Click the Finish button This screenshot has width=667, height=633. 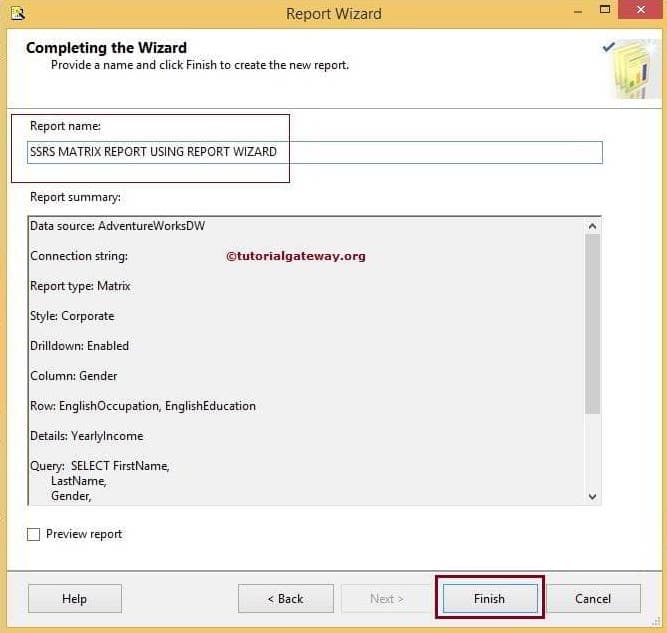pos(490,598)
